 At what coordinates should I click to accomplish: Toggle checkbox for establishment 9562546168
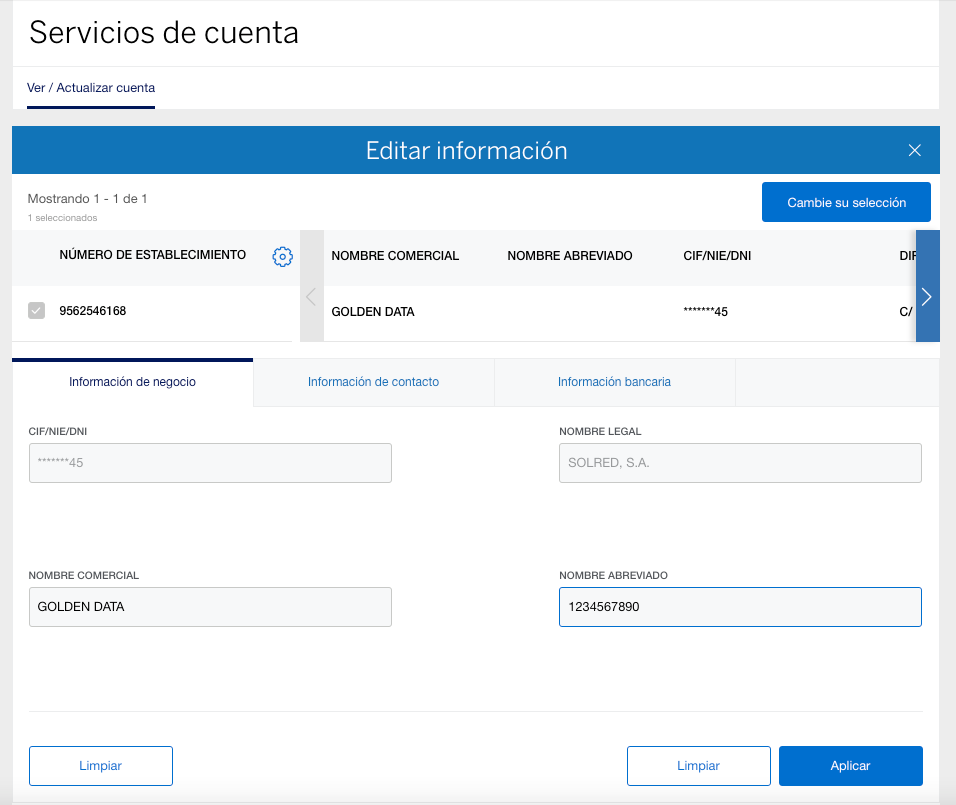click(36, 311)
